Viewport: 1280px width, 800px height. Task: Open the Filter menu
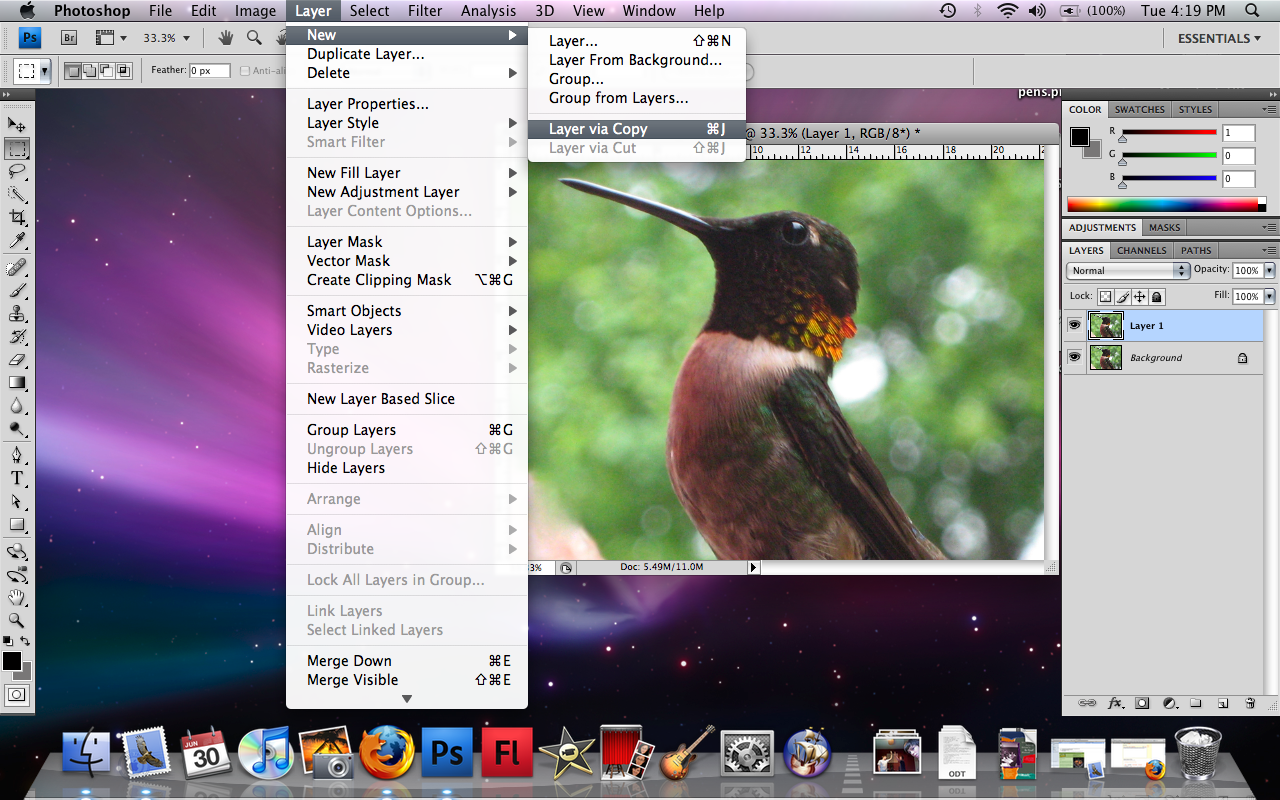pos(425,11)
